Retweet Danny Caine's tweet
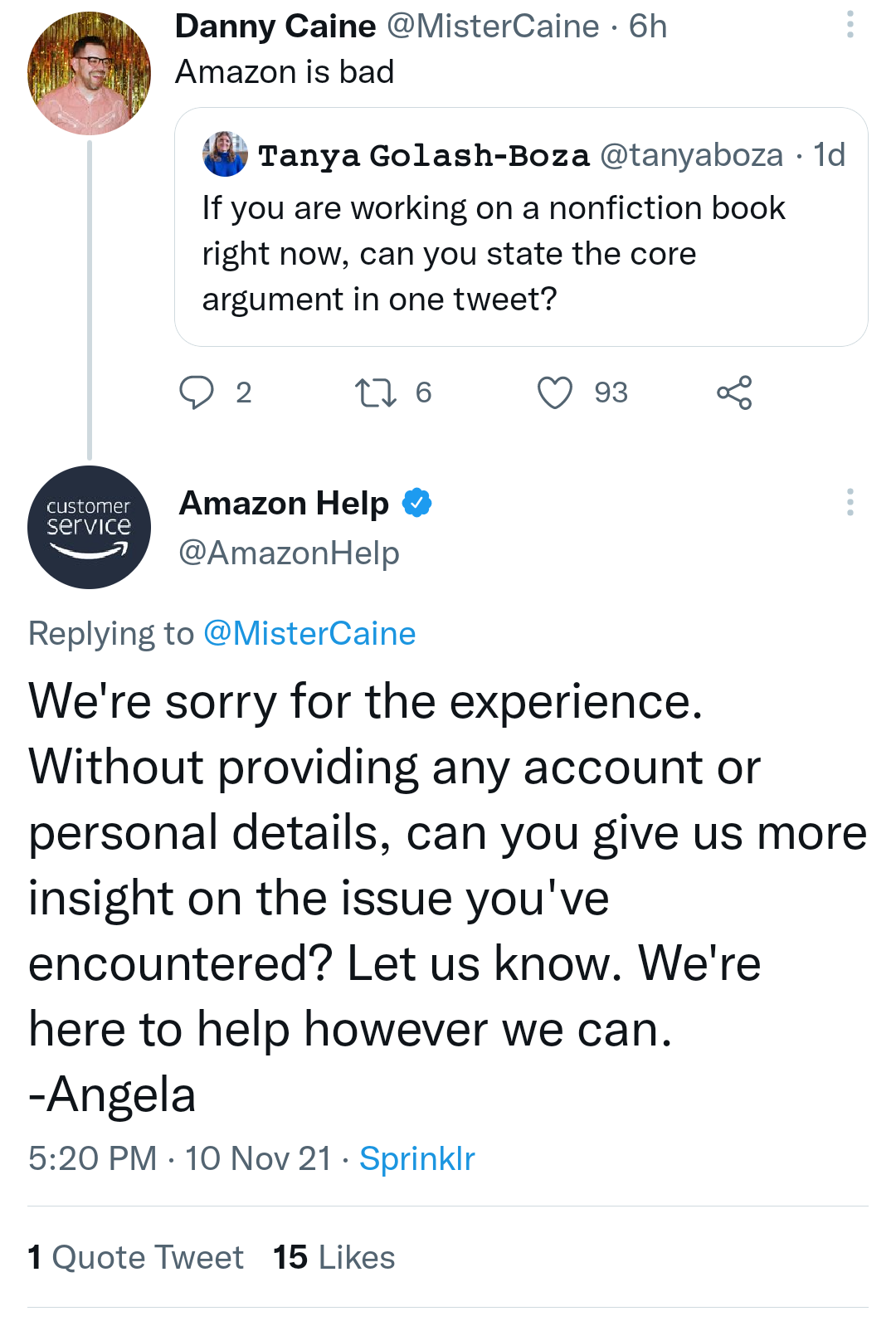Screen dimensions: 896x1321 [375, 392]
